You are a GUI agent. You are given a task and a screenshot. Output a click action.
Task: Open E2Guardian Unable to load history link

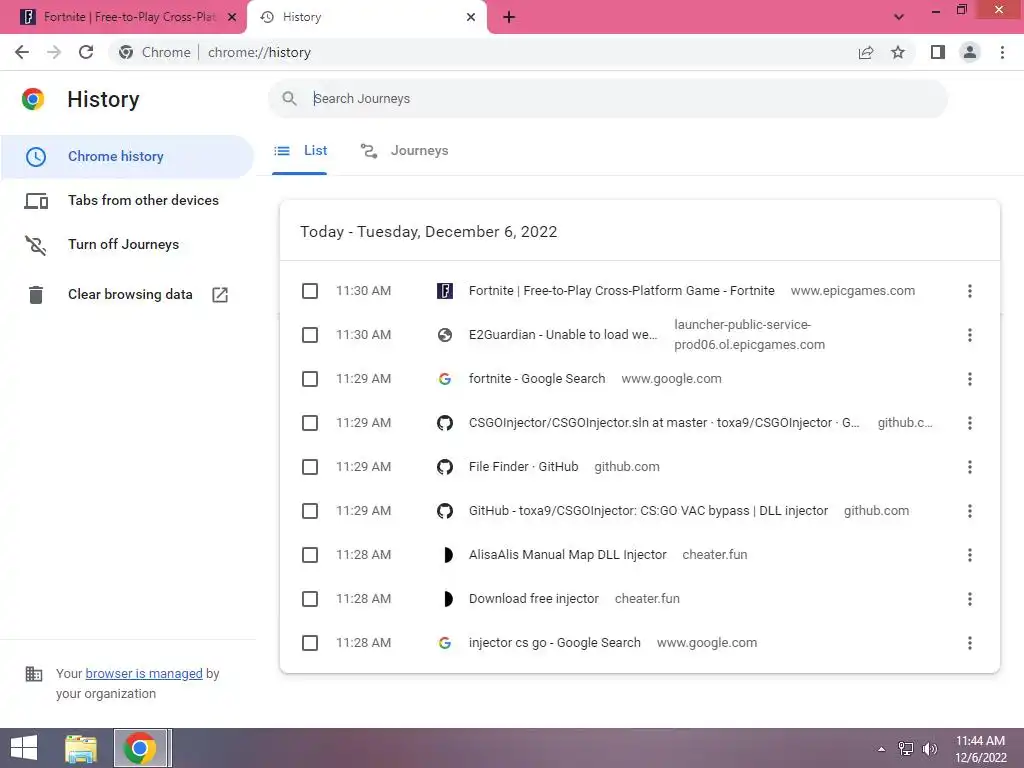[x=563, y=335]
